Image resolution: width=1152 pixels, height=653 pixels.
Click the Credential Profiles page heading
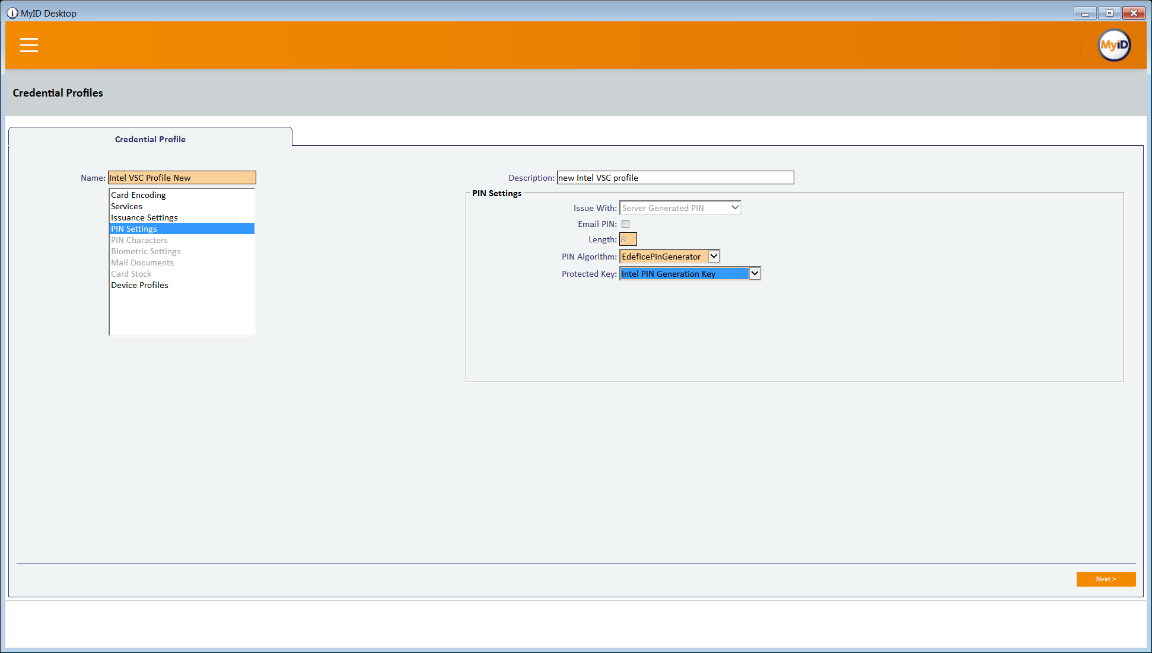[58, 93]
